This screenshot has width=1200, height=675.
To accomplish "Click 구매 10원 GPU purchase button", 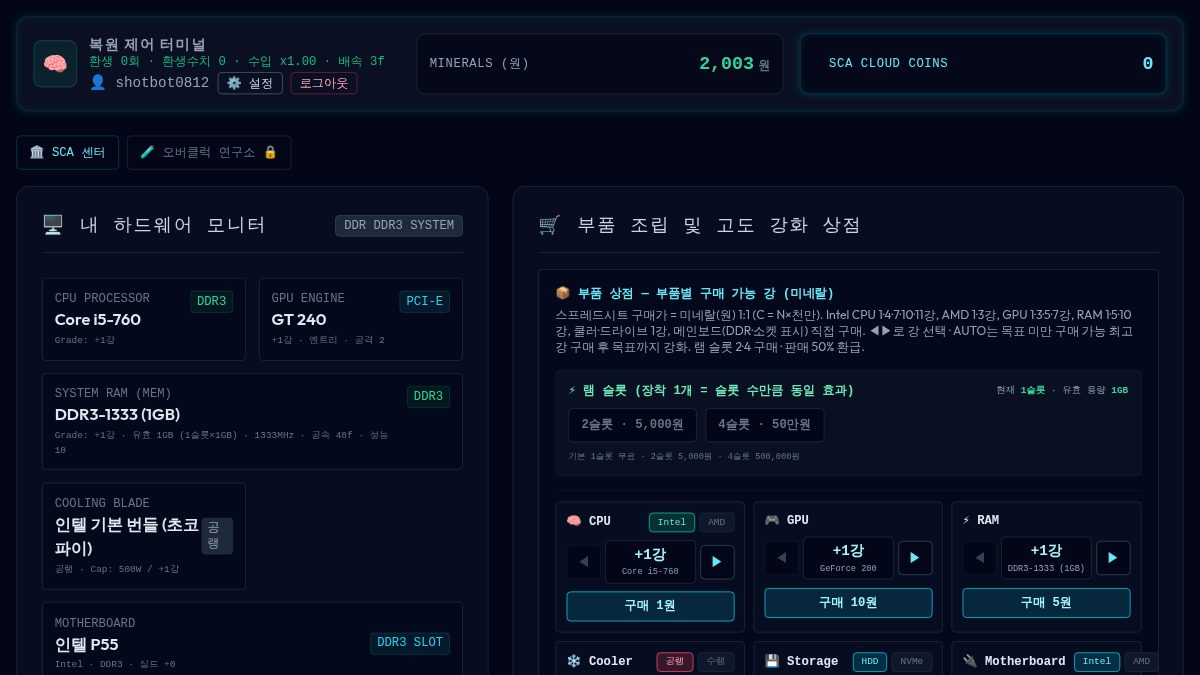I will coord(848,603).
